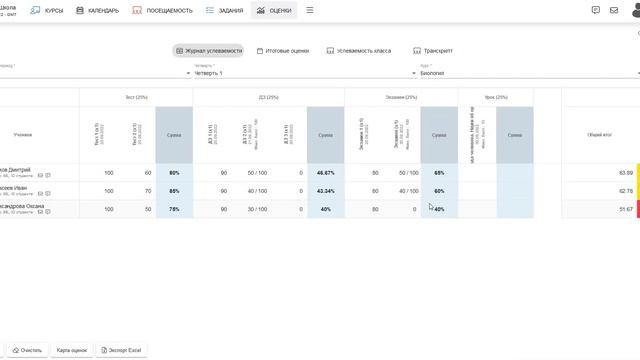
Task: Select the 65% Экзамен sum cell
Action: [x=439, y=173]
